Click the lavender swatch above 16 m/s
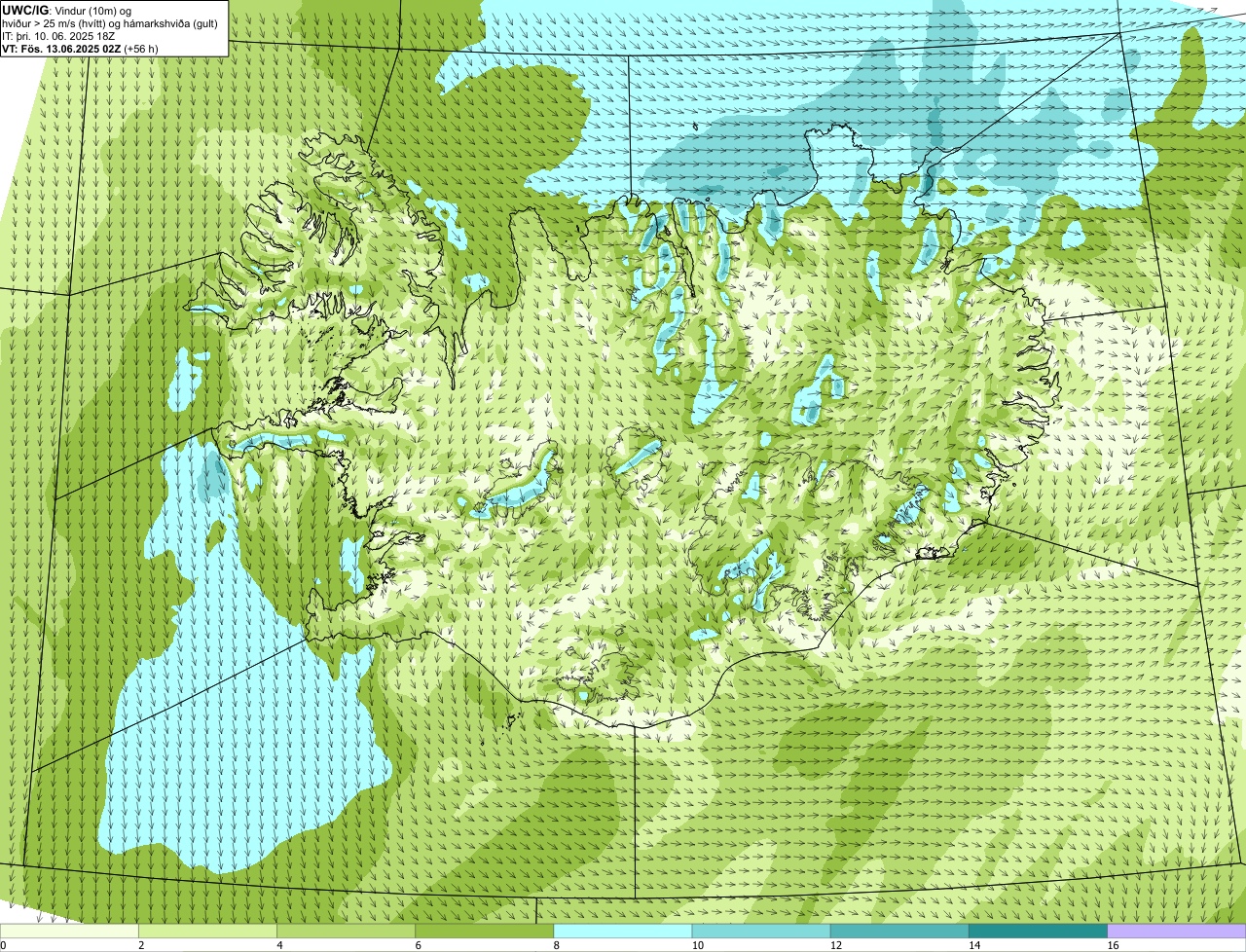Viewport: 1246px width, 952px height. click(x=1177, y=932)
